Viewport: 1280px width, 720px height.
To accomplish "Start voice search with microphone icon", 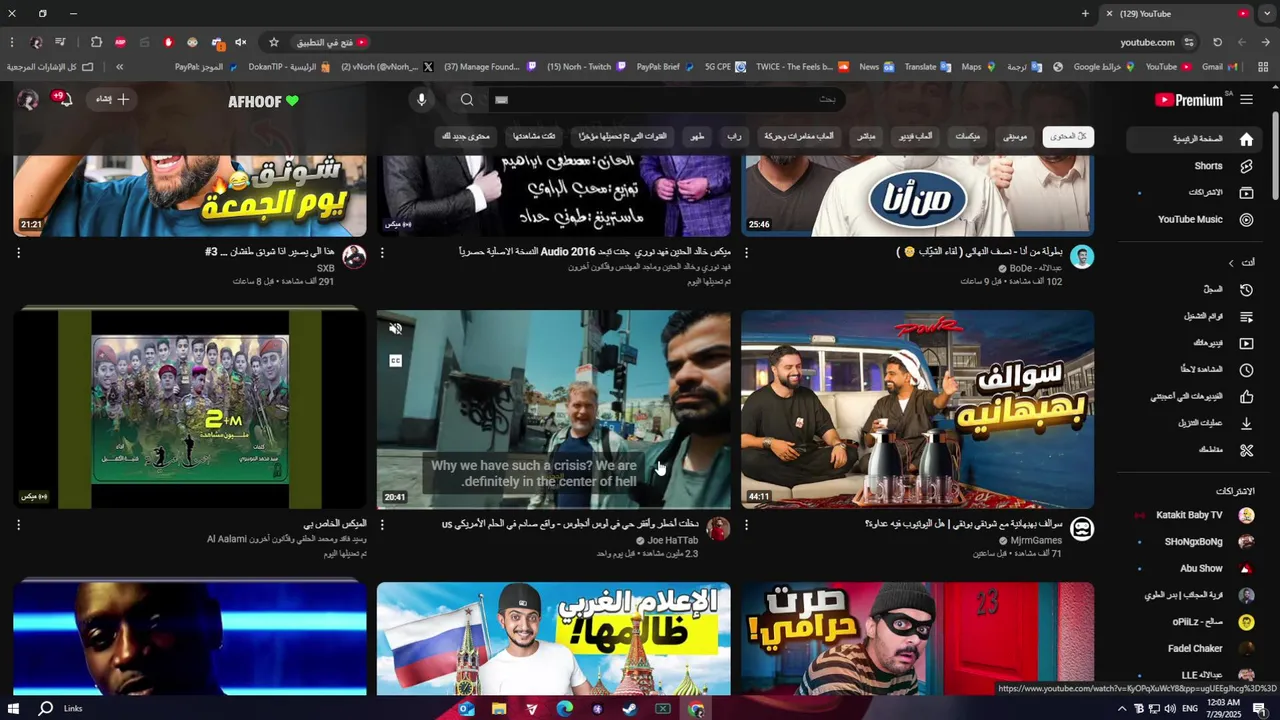I will click(x=422, y=100).
